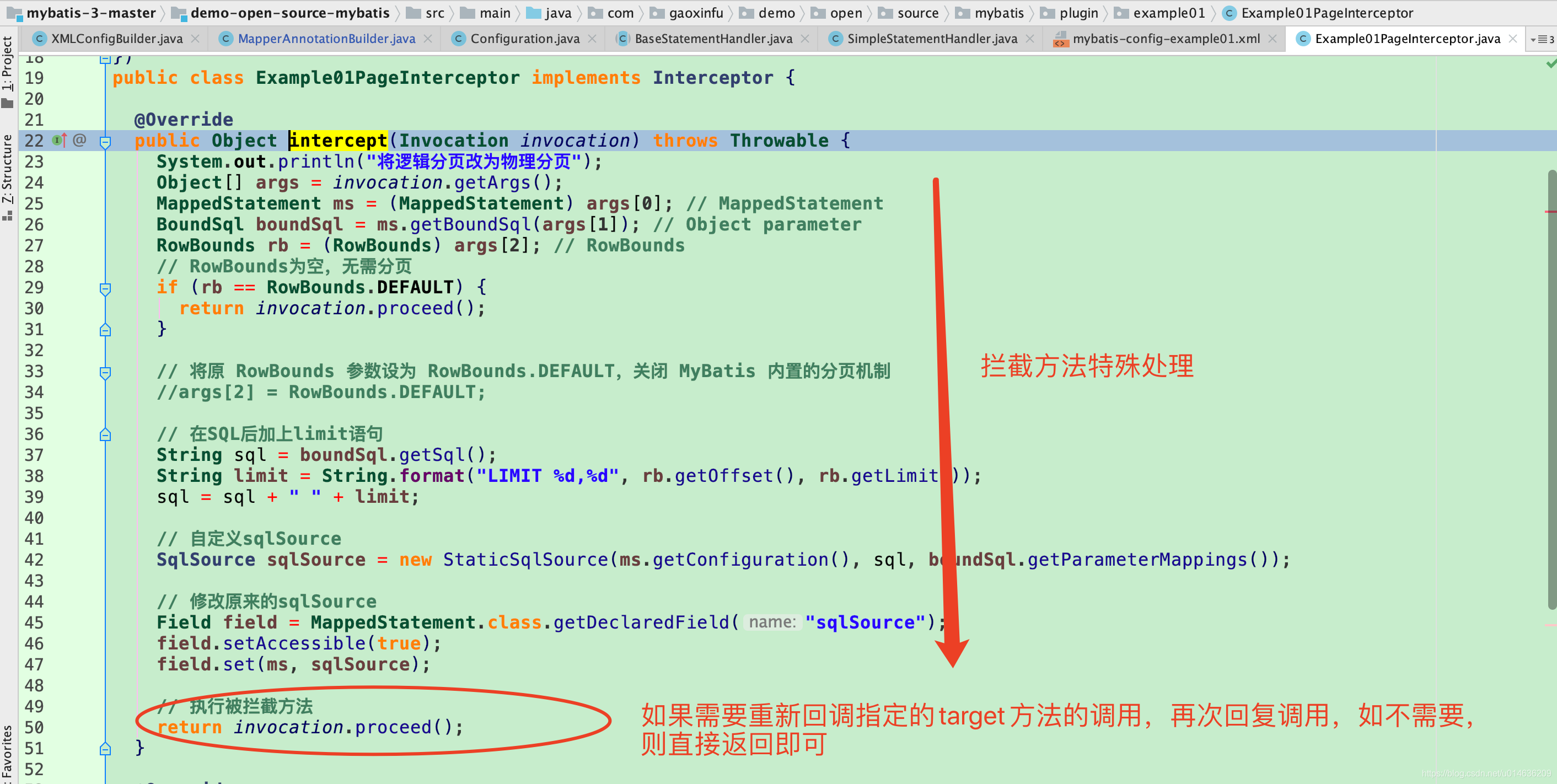Close the Configuration.java tab
Viewport: 1557px width, 784px height.
pyautogui.click(x=592, y=39)
